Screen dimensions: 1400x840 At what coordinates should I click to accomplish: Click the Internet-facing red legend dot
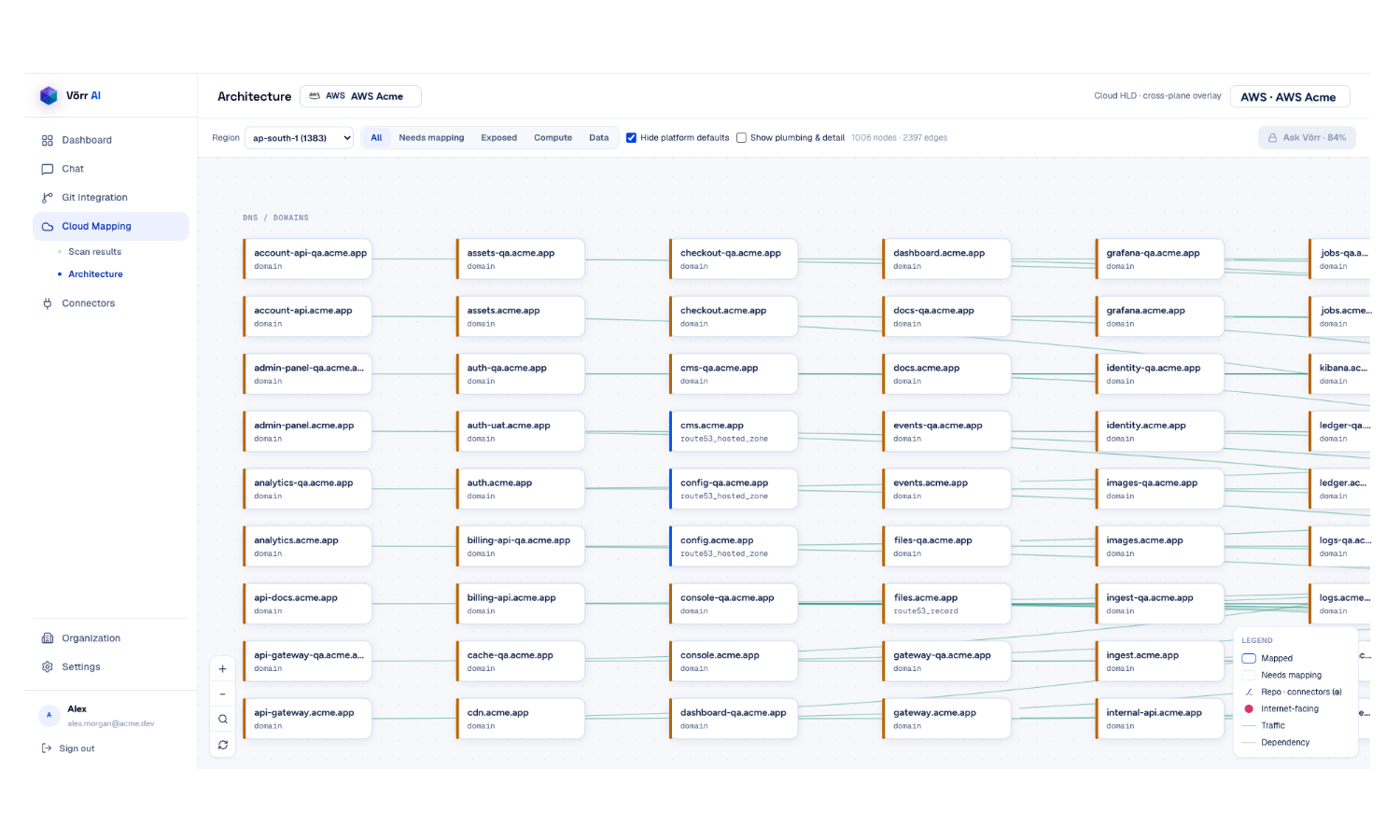[x=1249, y=709]
